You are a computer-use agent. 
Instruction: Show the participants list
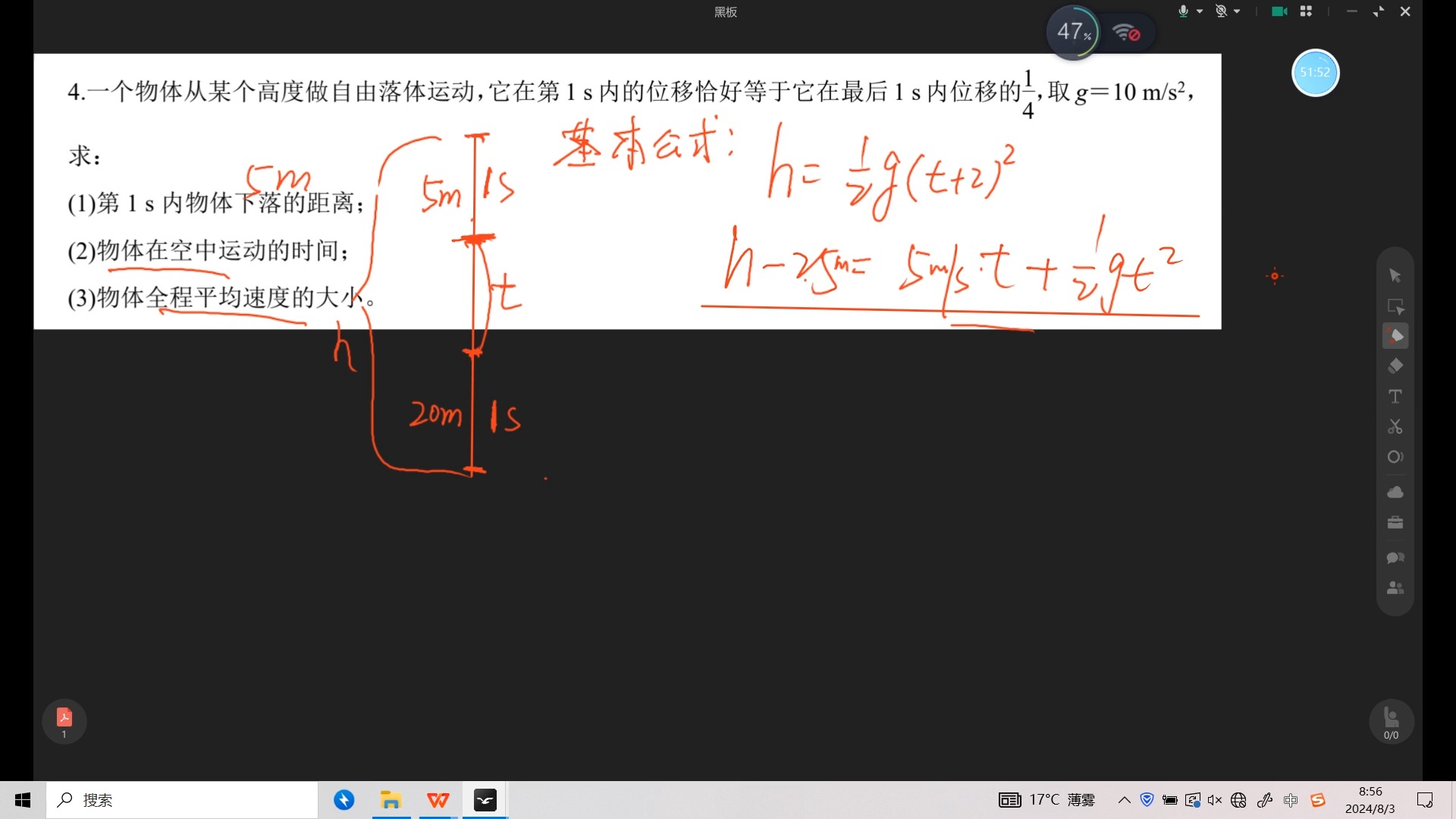(x=1395, y=588)
